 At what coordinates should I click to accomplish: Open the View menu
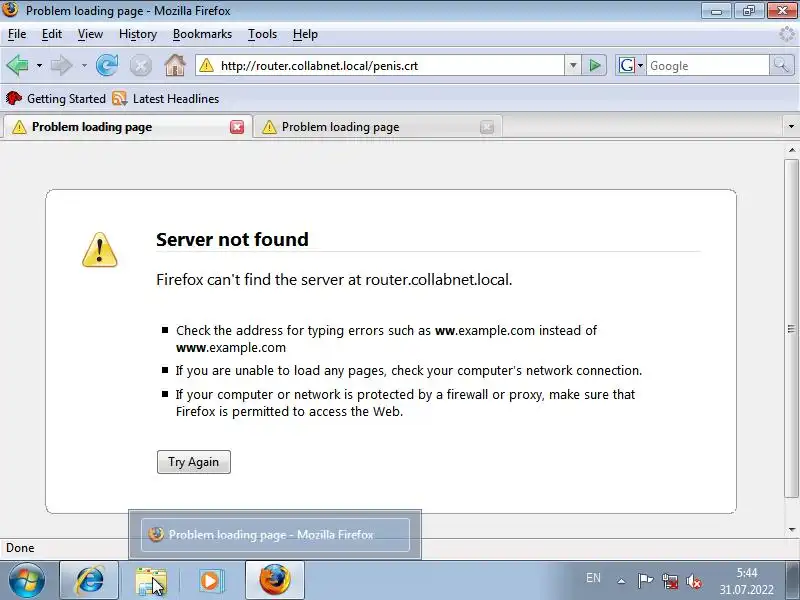[90, 34]
